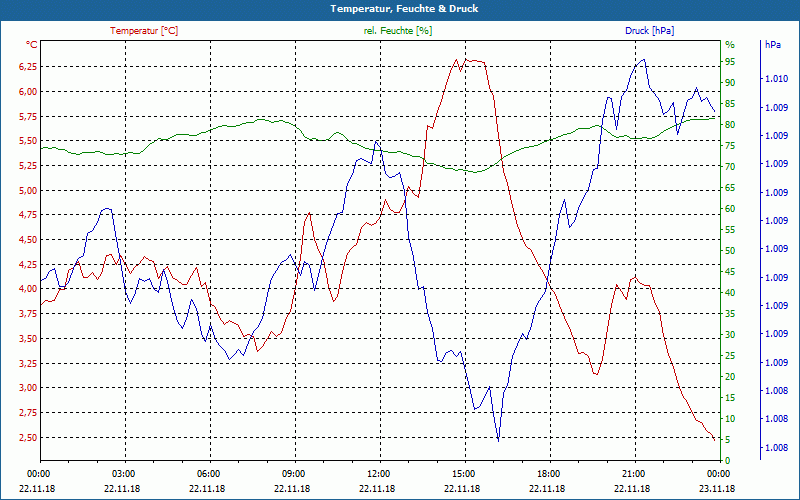Select the red "Temperatur [°C]" legend label

pos(144,31)
